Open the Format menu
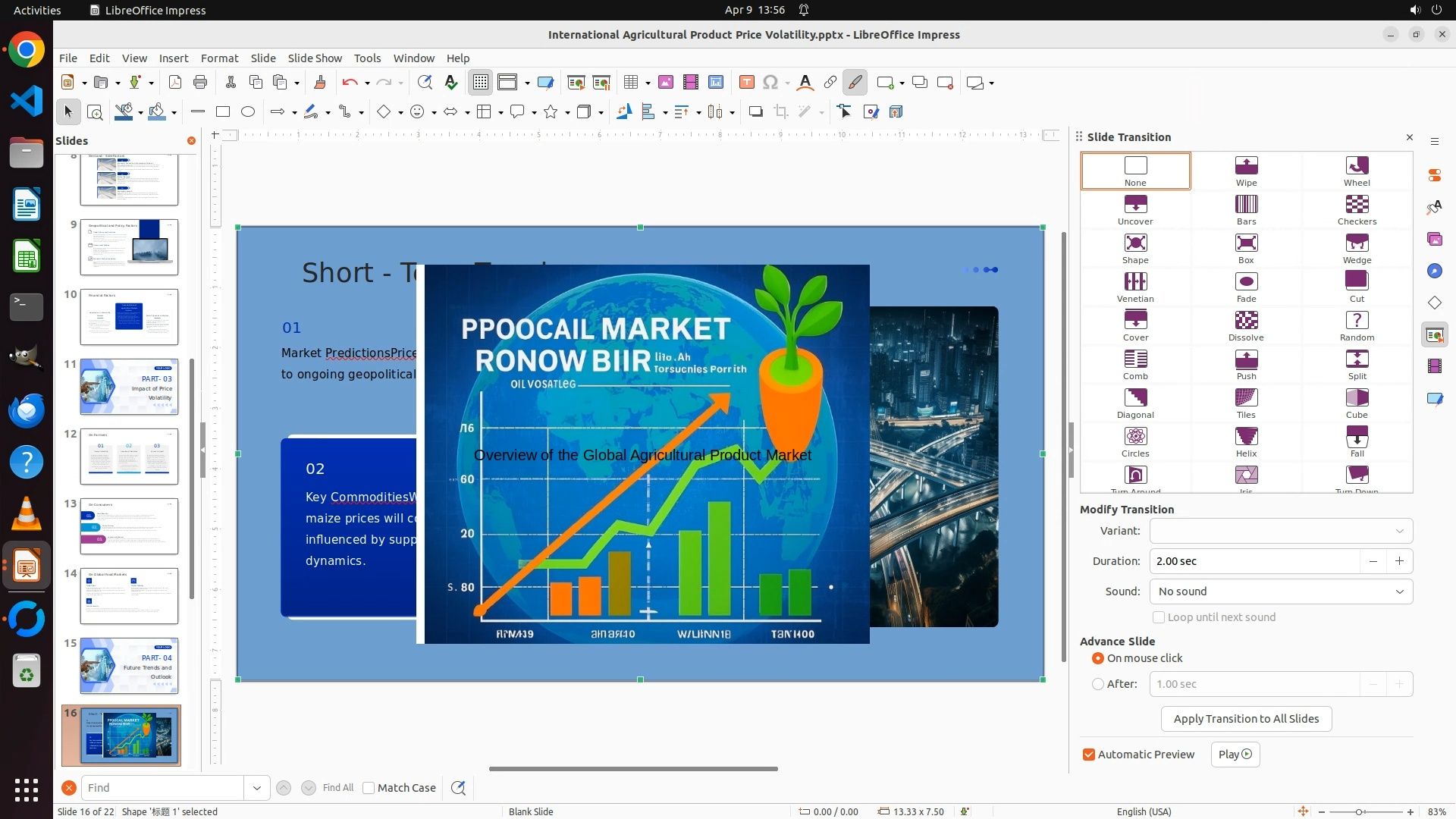1456x819 pixels. click(219, 58)
